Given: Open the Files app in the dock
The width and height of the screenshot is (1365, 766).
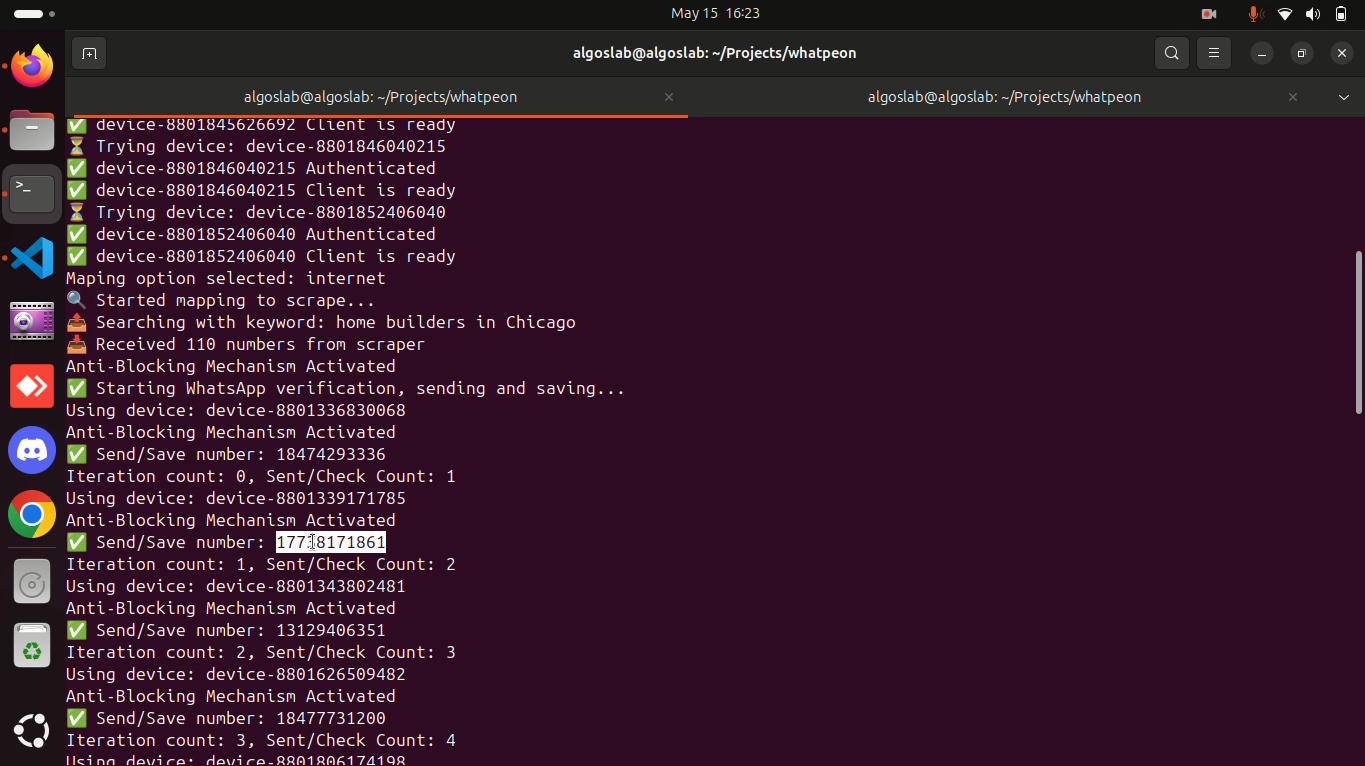Looking at the screenshot, I should point(32,130).
